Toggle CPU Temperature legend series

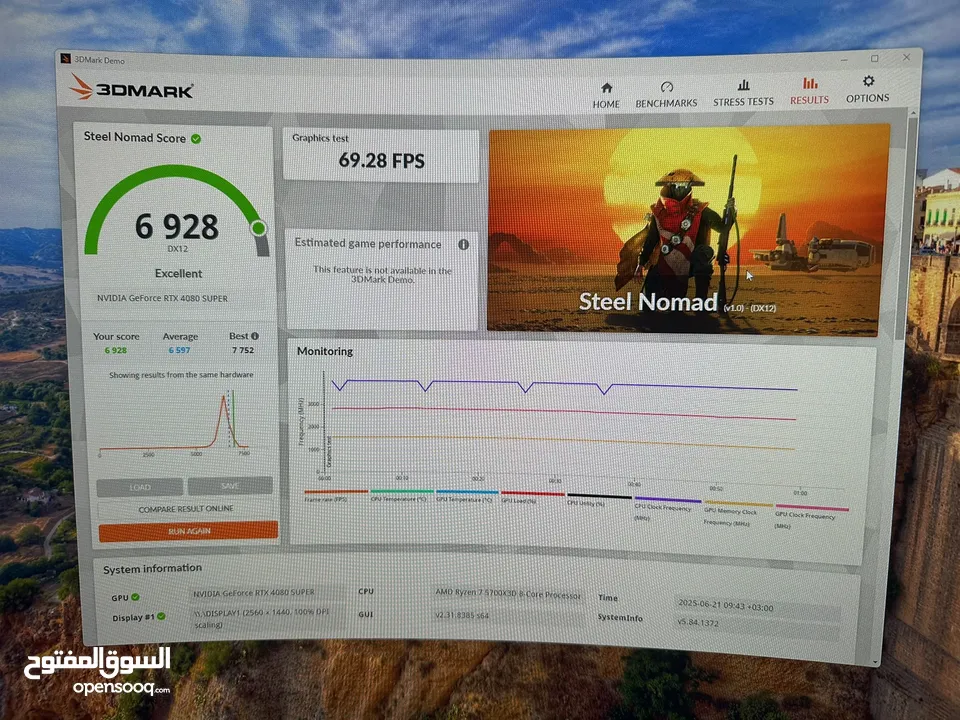click(402, 495)
